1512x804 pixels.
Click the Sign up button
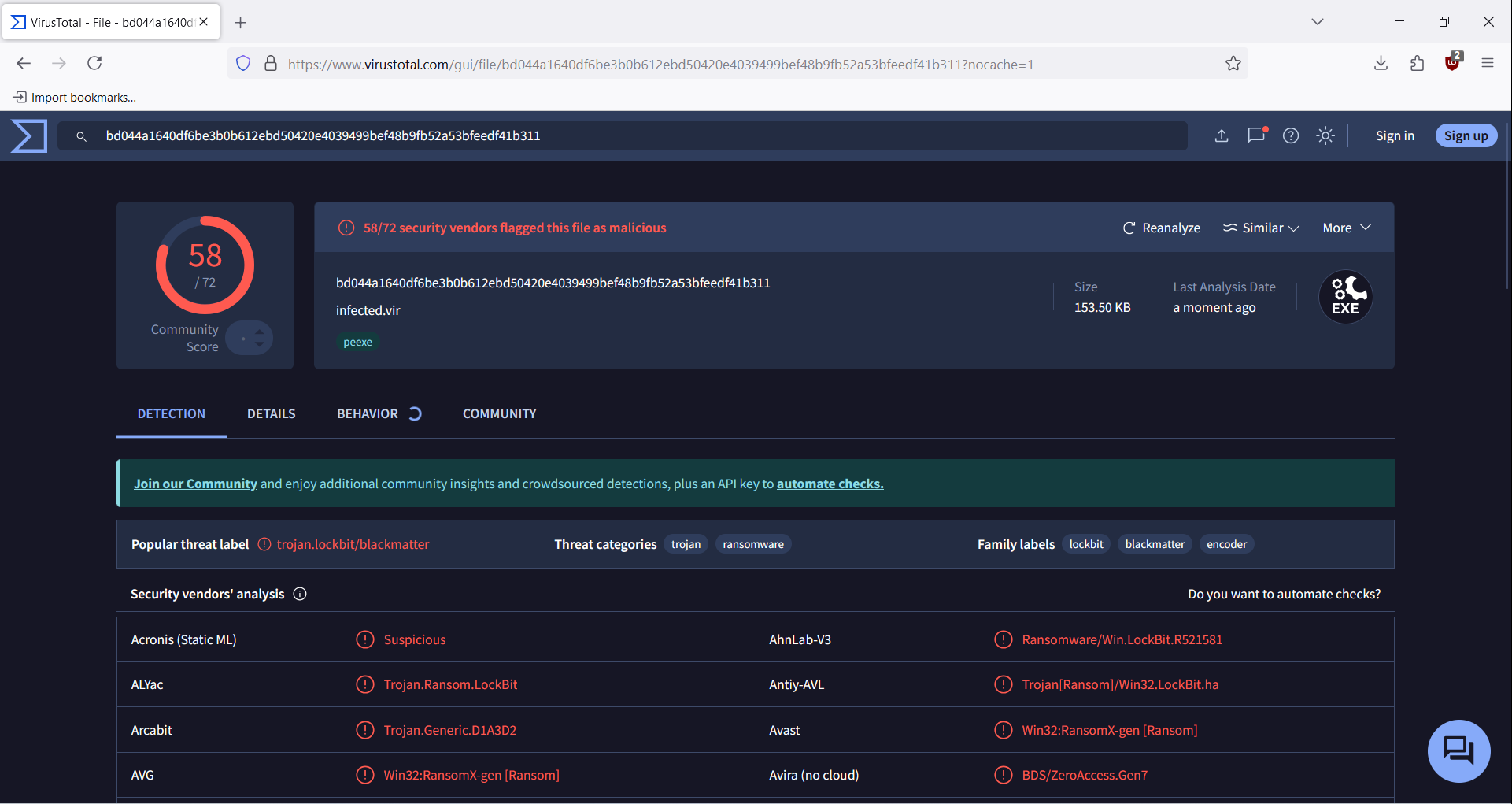pyautogui.click(x=1466, y=135)
